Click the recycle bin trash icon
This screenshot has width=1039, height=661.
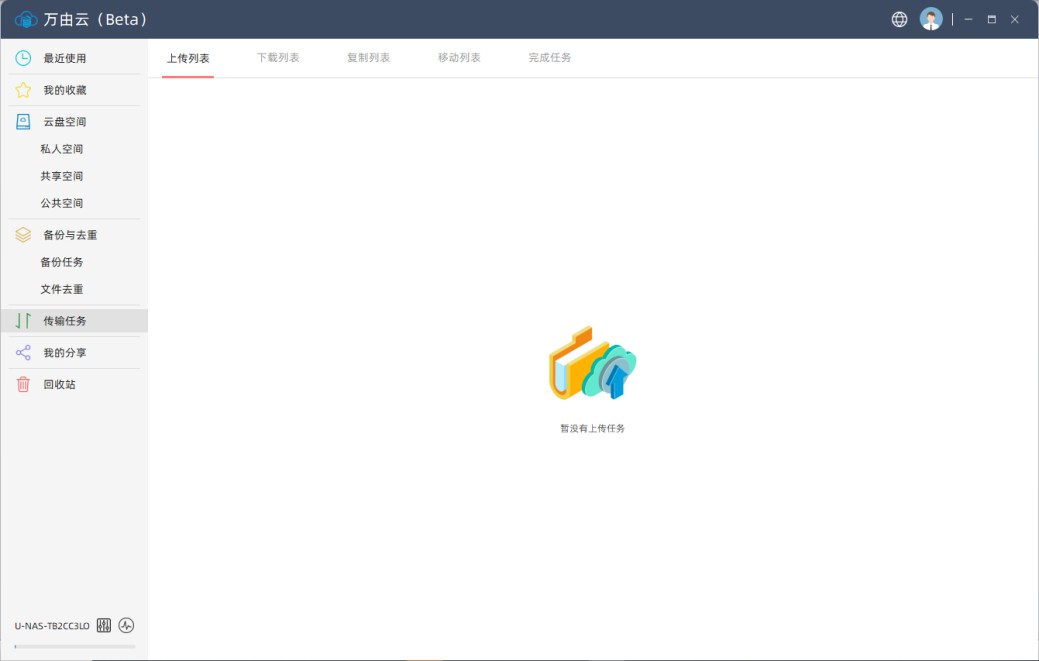click(23, 384)
